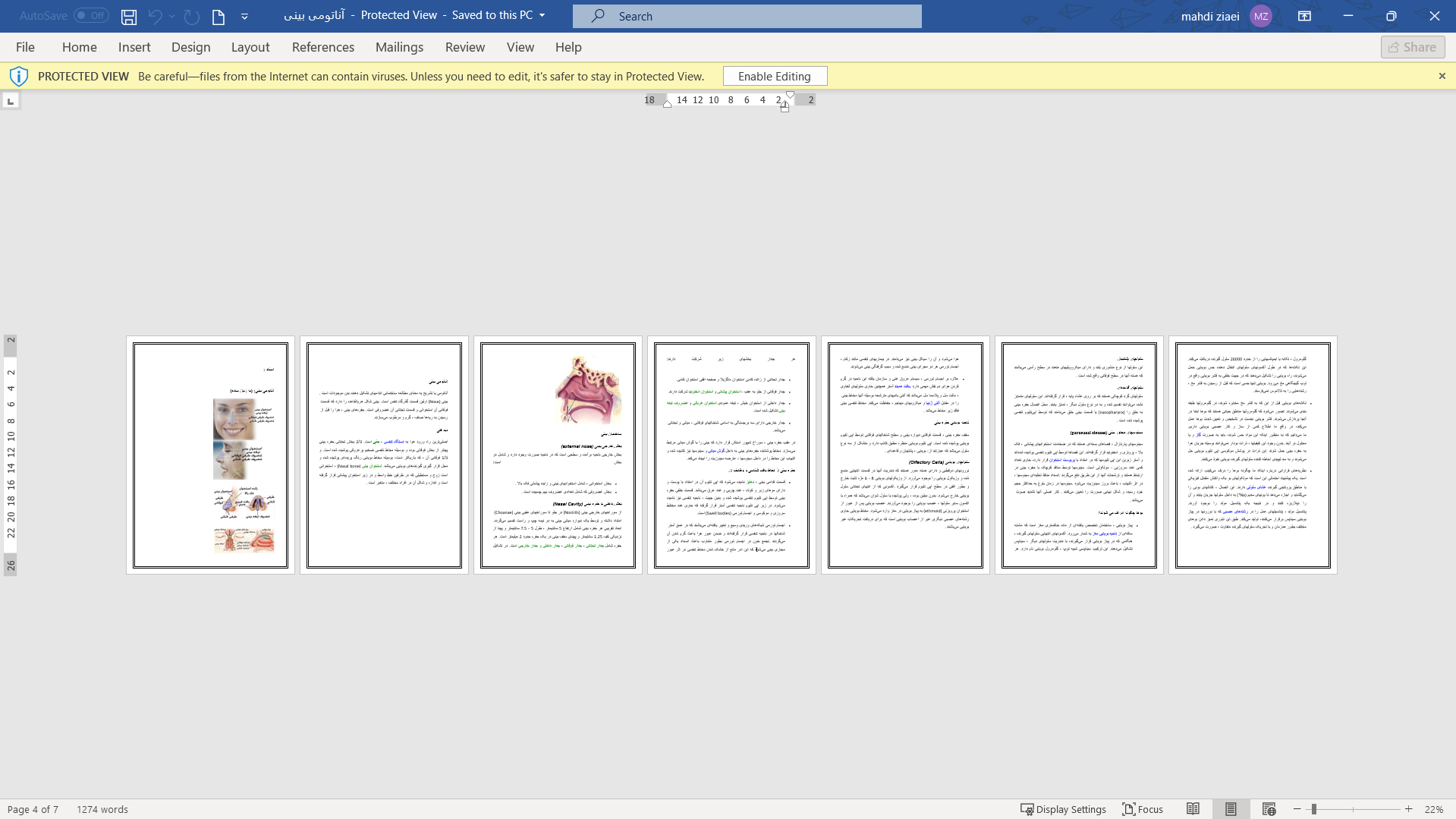Click the Protected View shield icon
Screen dimensions: 1456x819
pyautogui.click(x=19, y=76)
